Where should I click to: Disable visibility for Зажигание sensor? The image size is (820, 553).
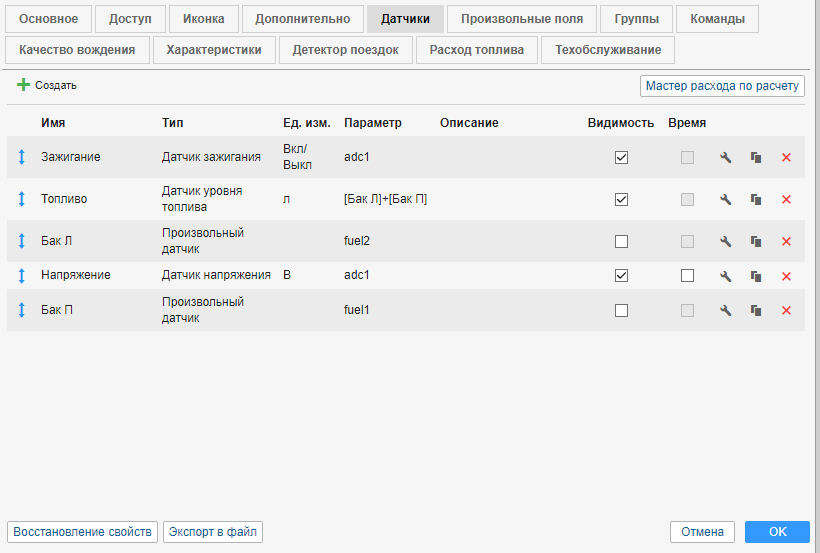(x=621, y=158)
